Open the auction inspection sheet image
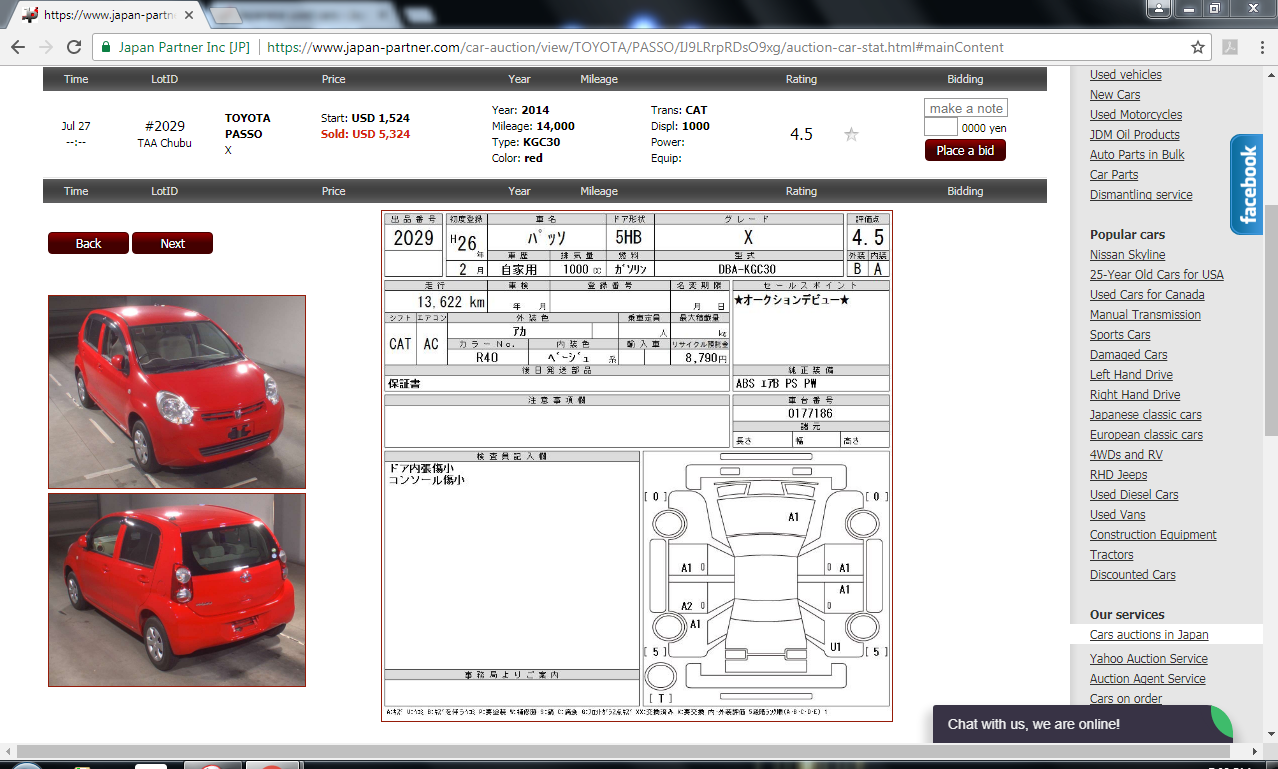Viewport: 1278px width, 769px height. pyautogui.click(x=637, y=466)
